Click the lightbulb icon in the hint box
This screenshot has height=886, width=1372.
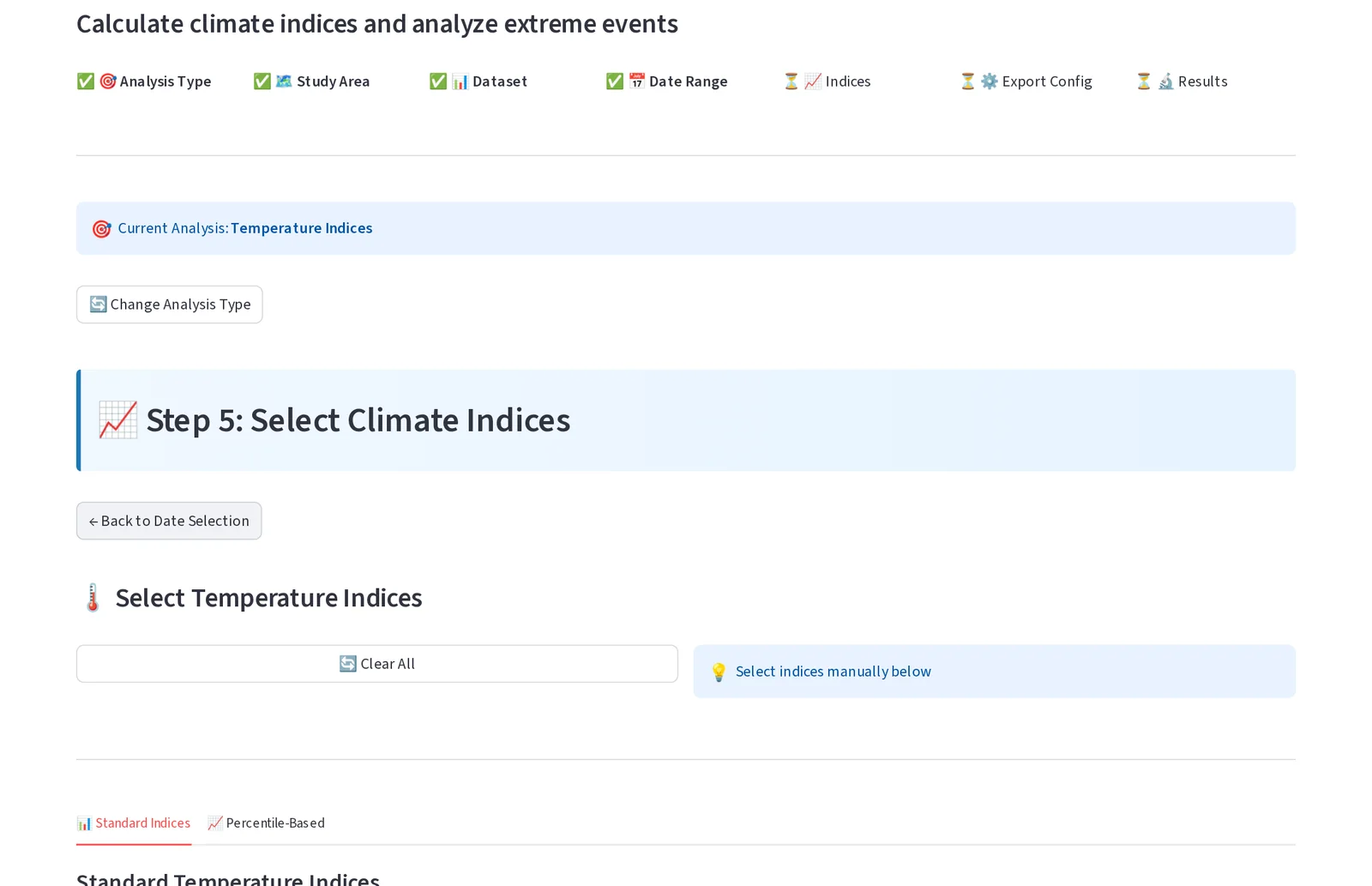click(719, 672)
